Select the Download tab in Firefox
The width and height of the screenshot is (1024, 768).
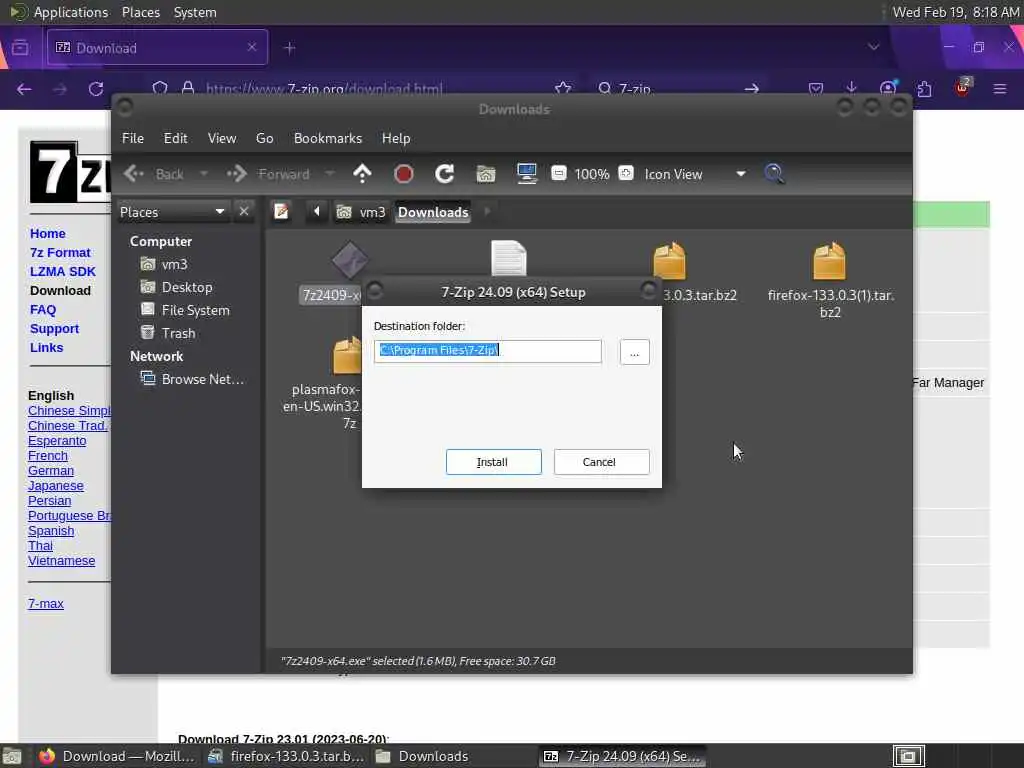coord(157,47)
